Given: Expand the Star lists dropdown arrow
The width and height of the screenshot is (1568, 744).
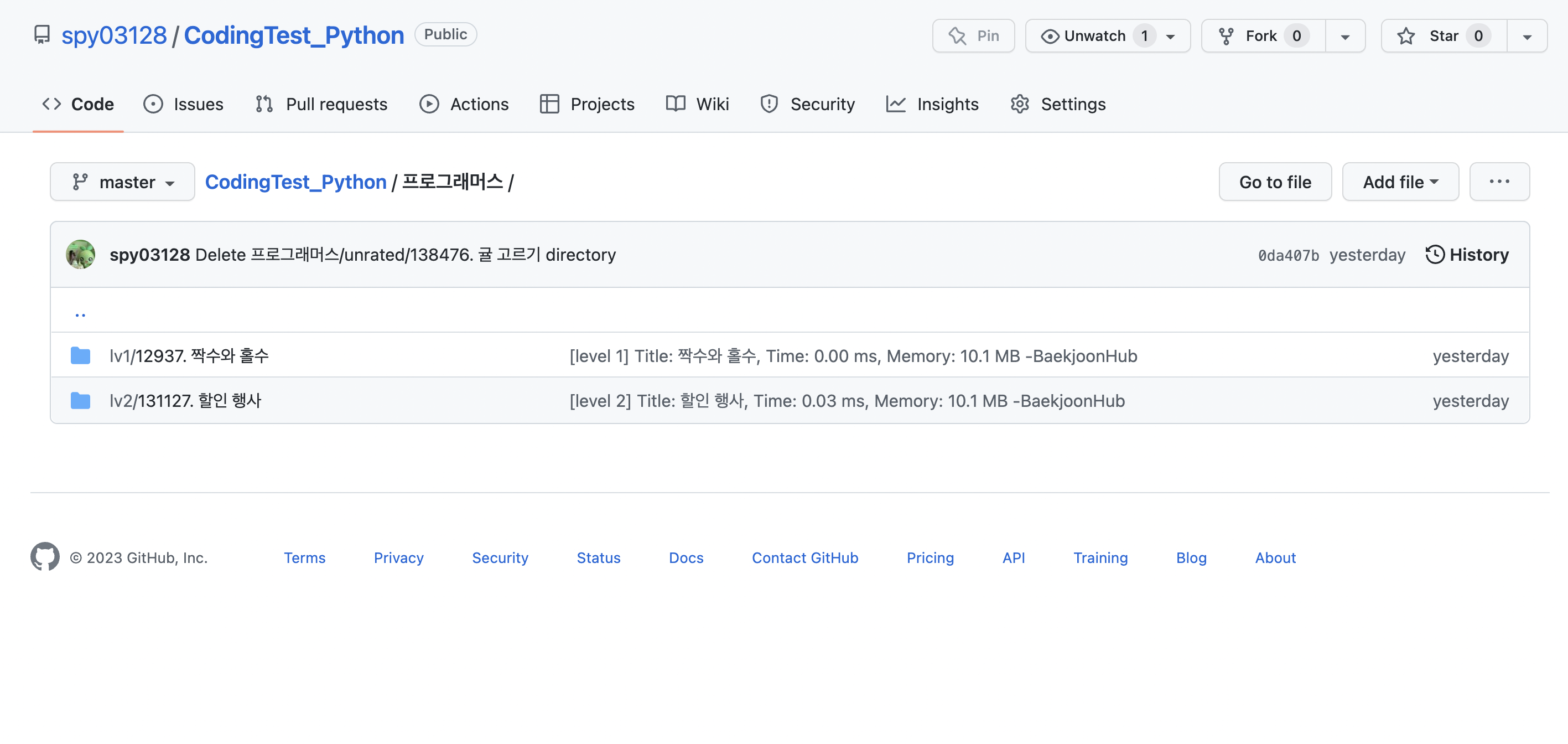Looking at the screenshot, I should (x=1527, y=36).
